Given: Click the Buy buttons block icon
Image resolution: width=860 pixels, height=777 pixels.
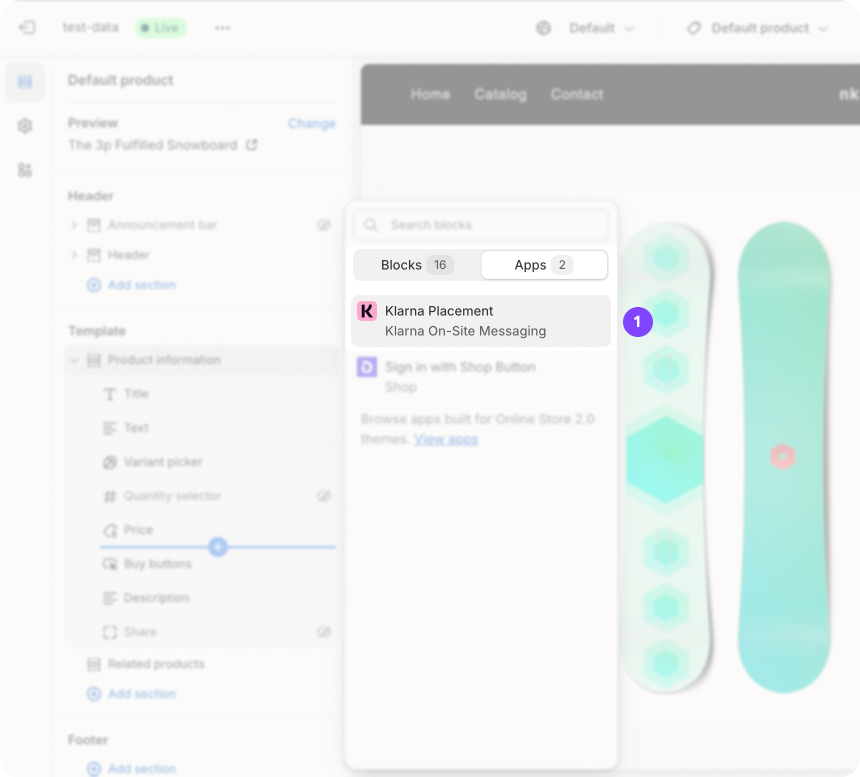Looking at the screenshot, I should pos(110,564).
